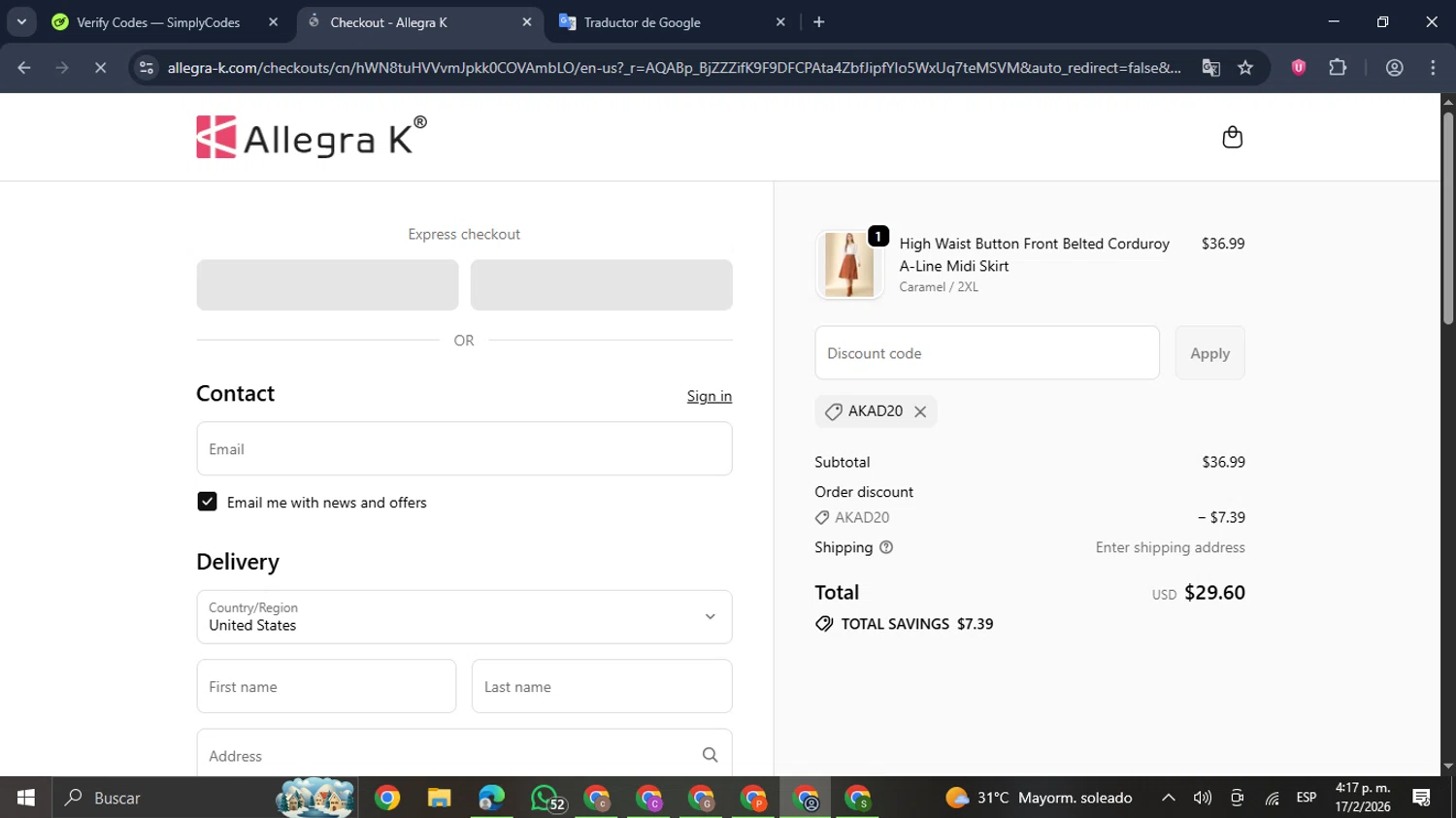This screenshot has width=1456, height=818.
Task: Show hidden system tray icons
Action: click(1169, 798)
